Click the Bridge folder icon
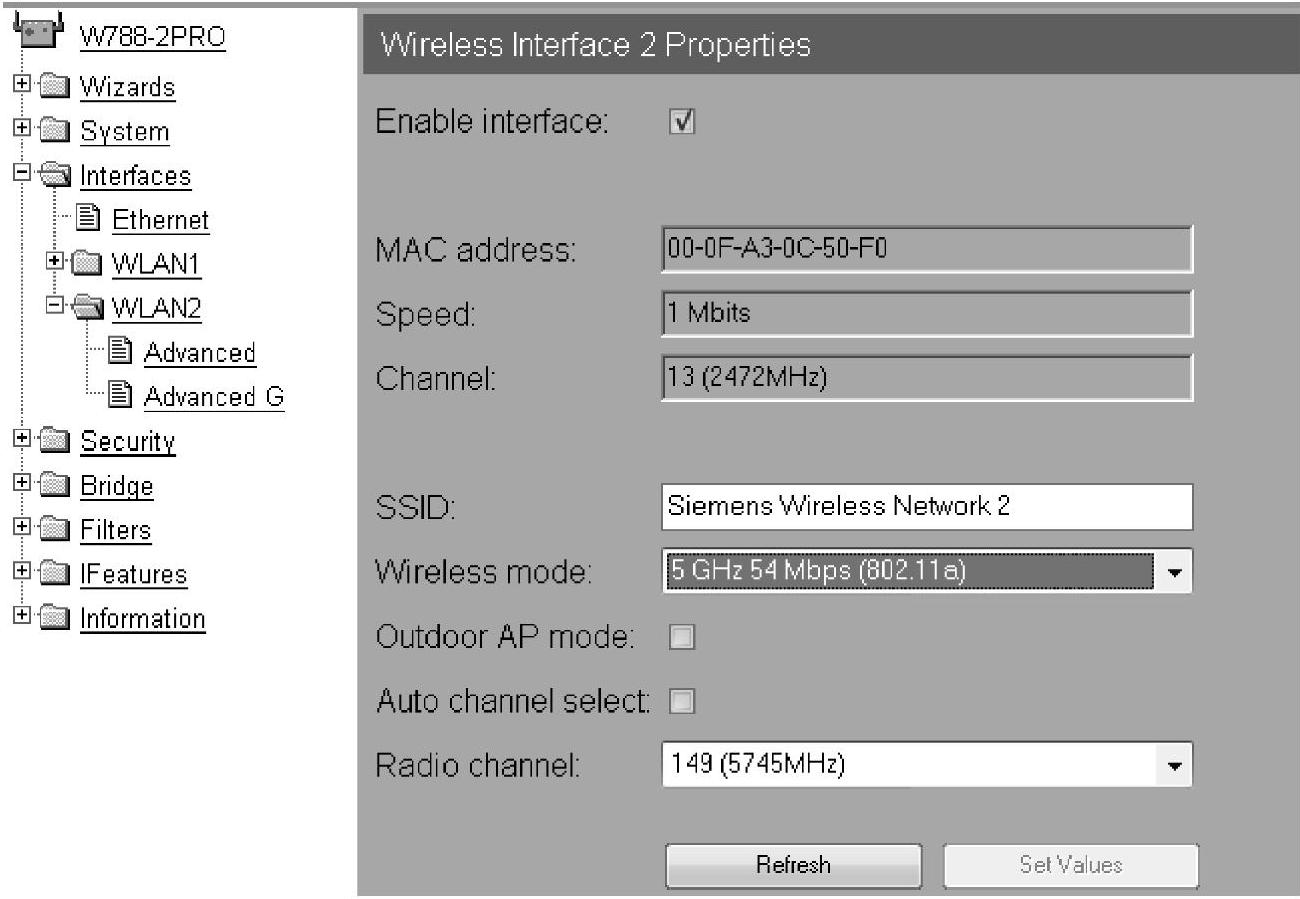 pyautogui.click(x=54, y=486)
